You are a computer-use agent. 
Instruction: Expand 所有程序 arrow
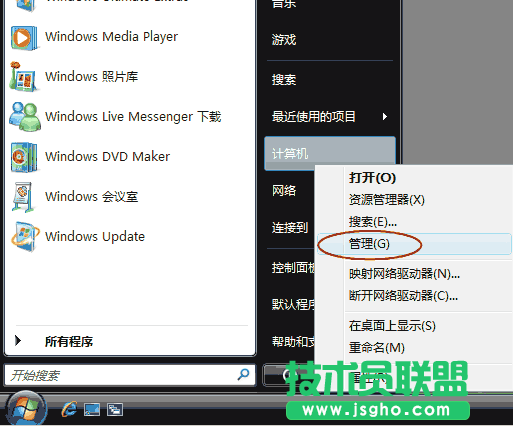coord(18,340)
